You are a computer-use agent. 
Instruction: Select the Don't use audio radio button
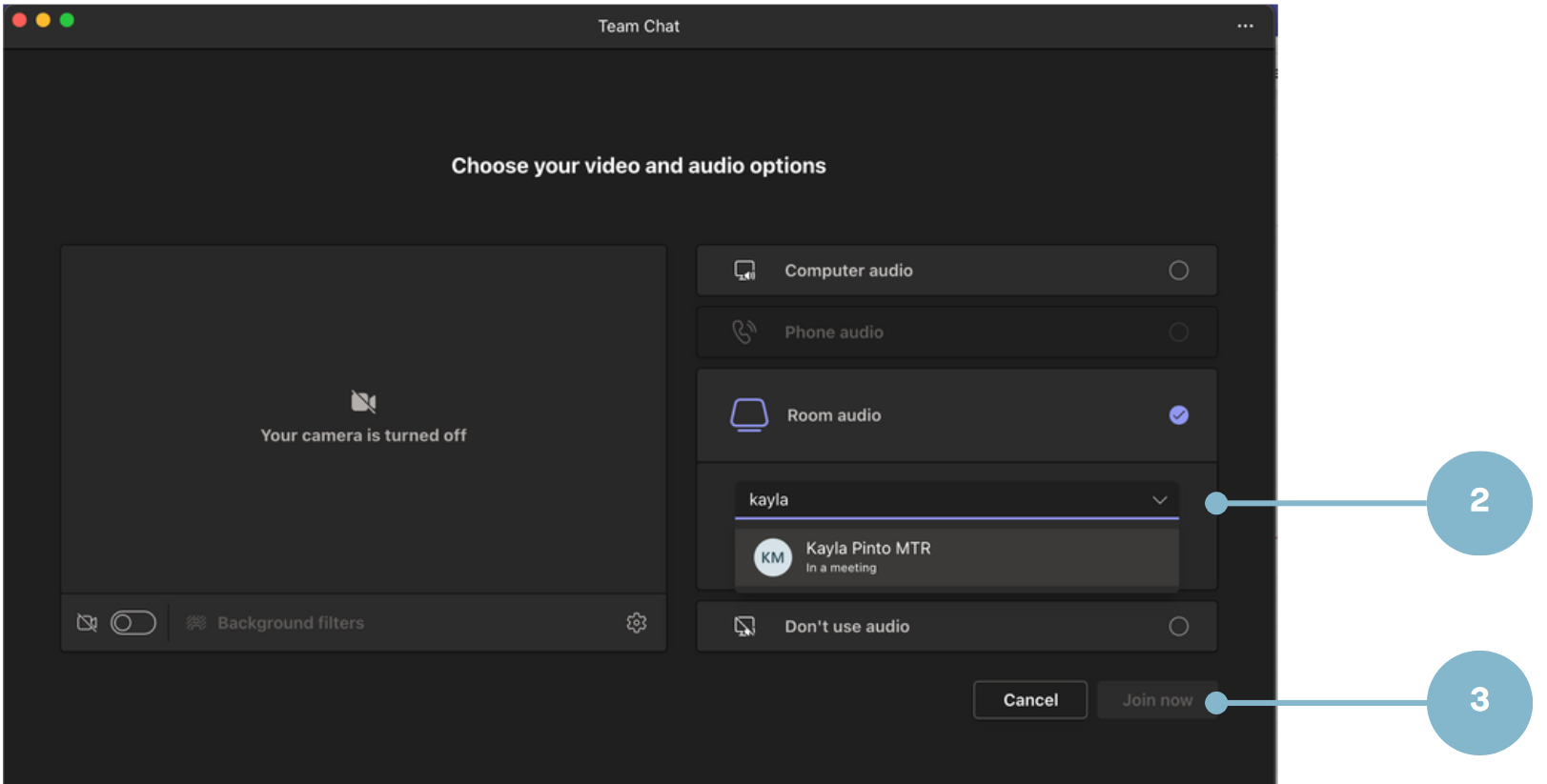pyautogui.click(x=1179, y=627)
